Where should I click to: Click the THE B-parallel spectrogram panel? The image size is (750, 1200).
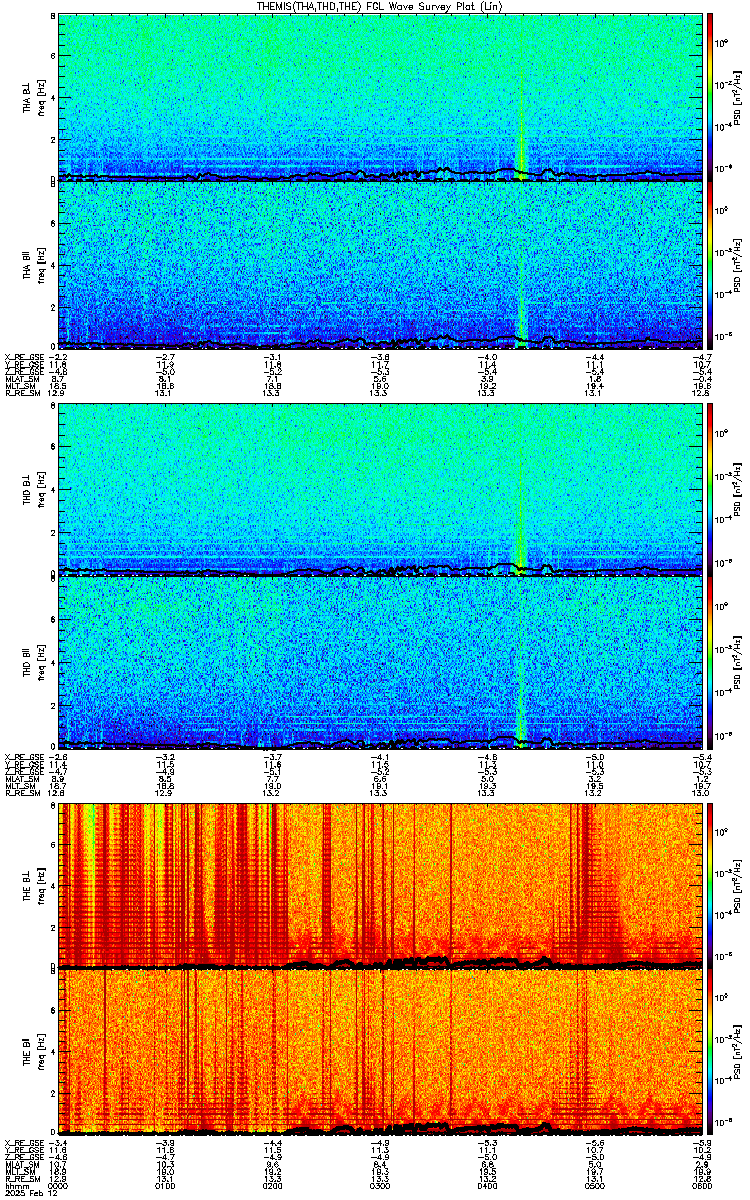[x=381, y=1052]
